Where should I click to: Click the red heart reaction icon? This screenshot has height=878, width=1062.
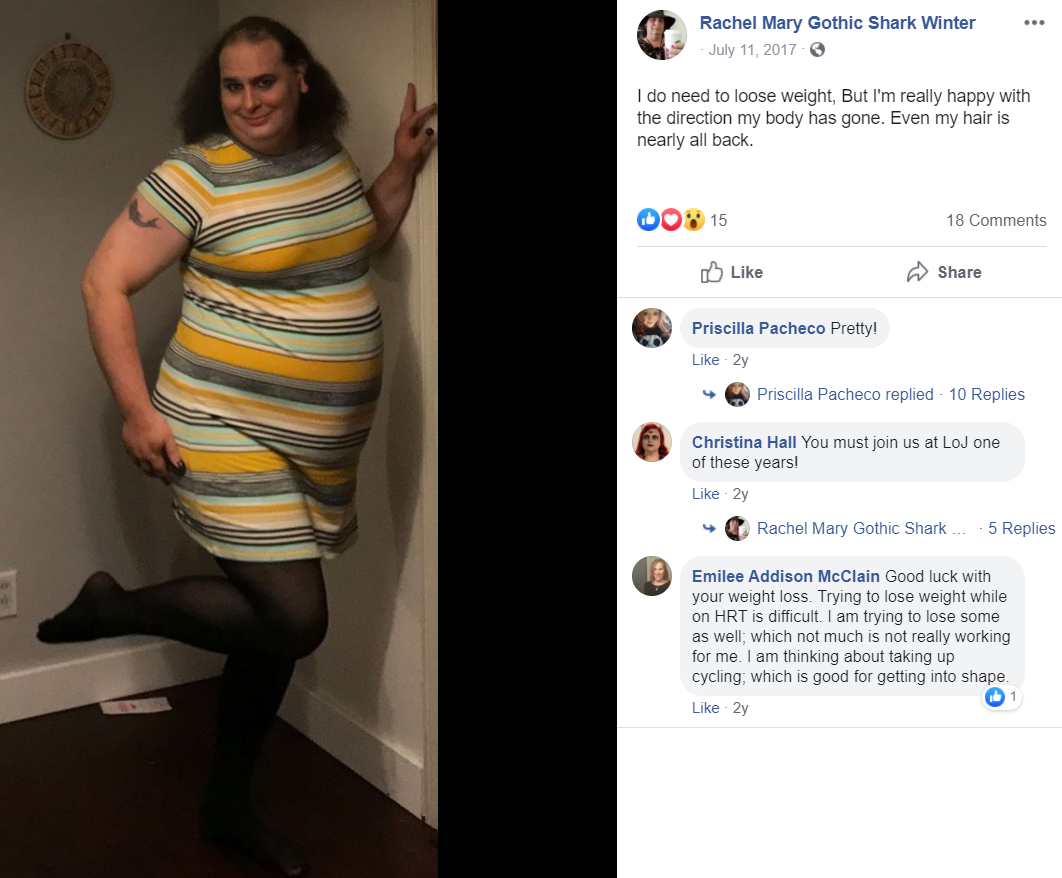[671, 220]
